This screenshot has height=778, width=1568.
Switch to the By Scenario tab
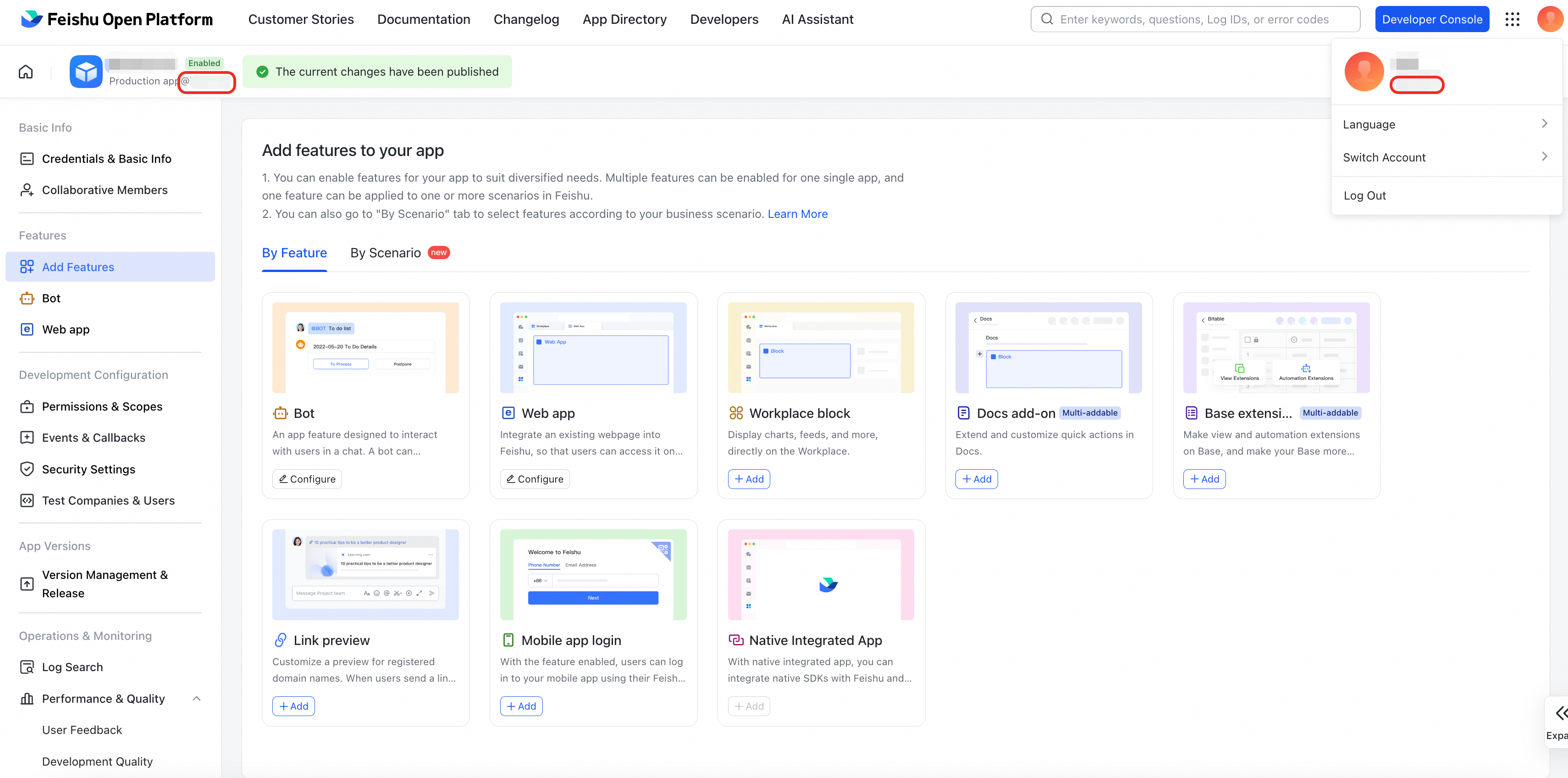(x=385, y=253)
